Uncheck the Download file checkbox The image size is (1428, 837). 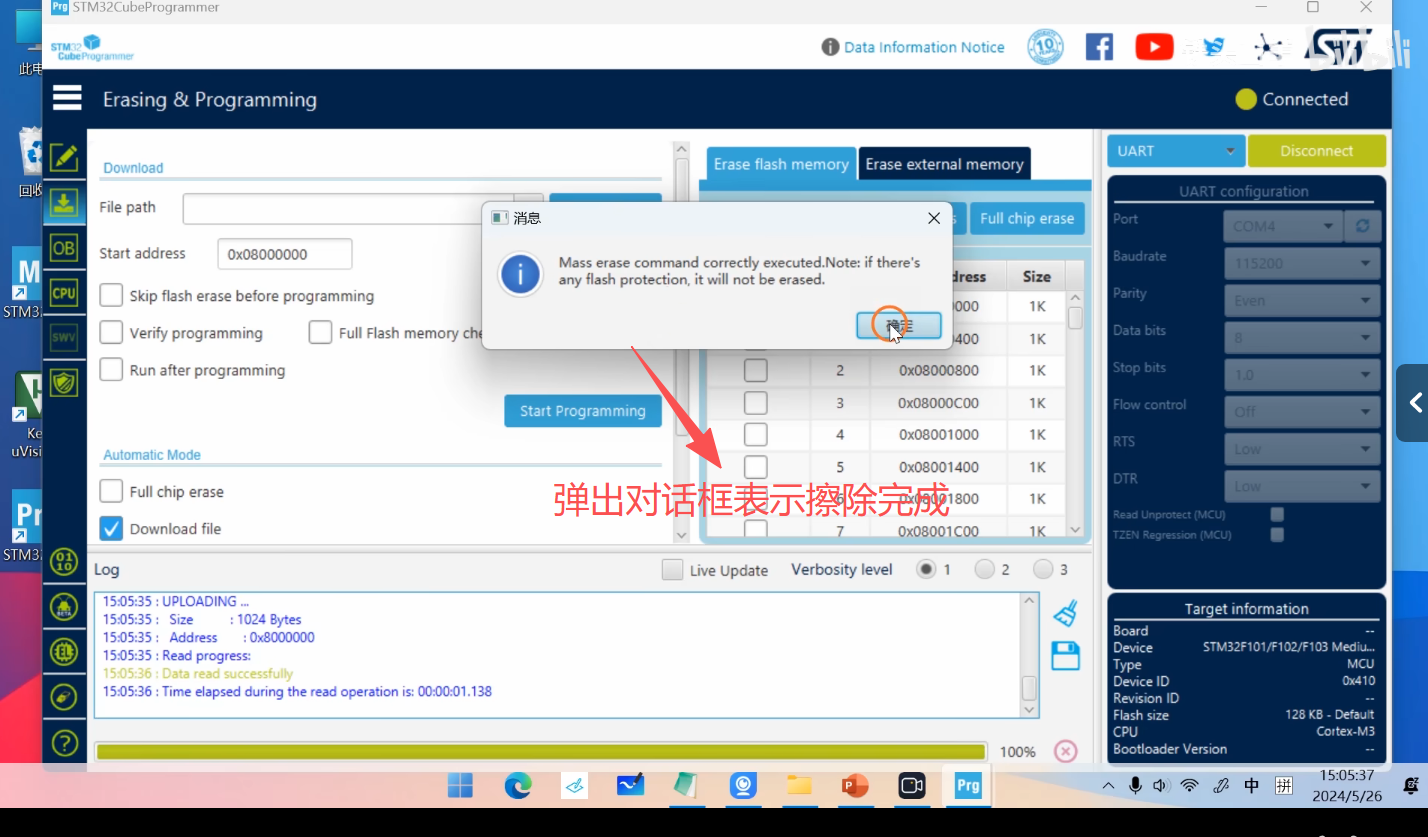click(x=111, y=528)
